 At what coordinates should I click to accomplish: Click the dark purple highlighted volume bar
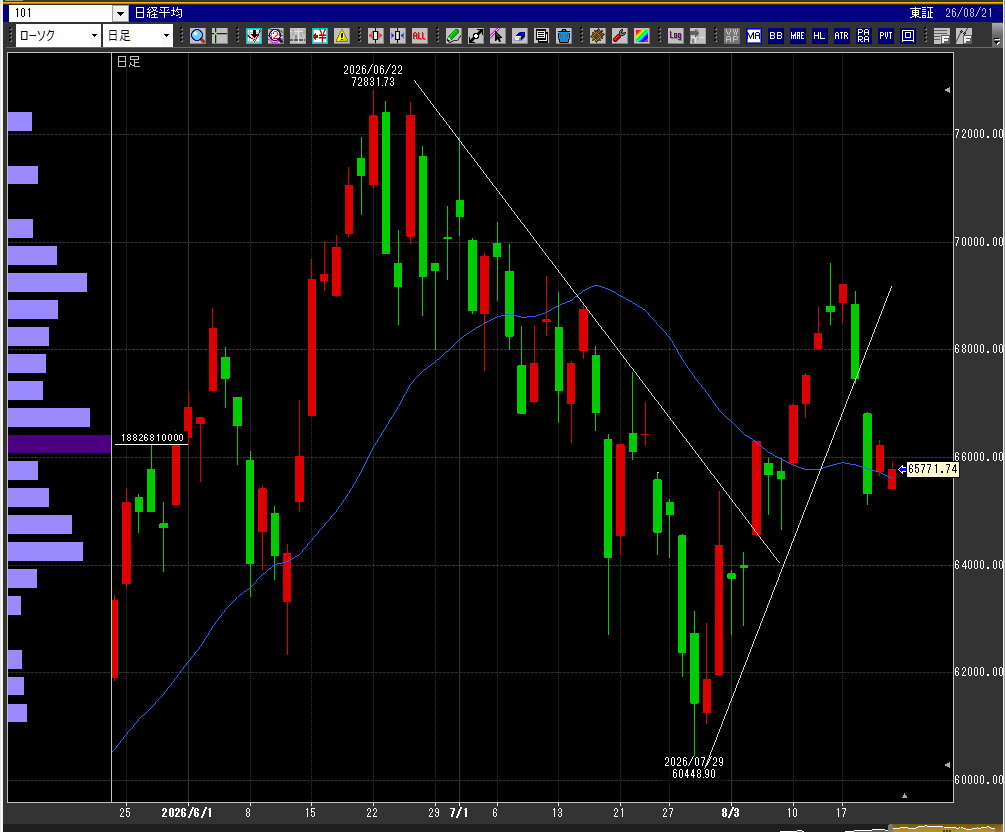(60, 444)
